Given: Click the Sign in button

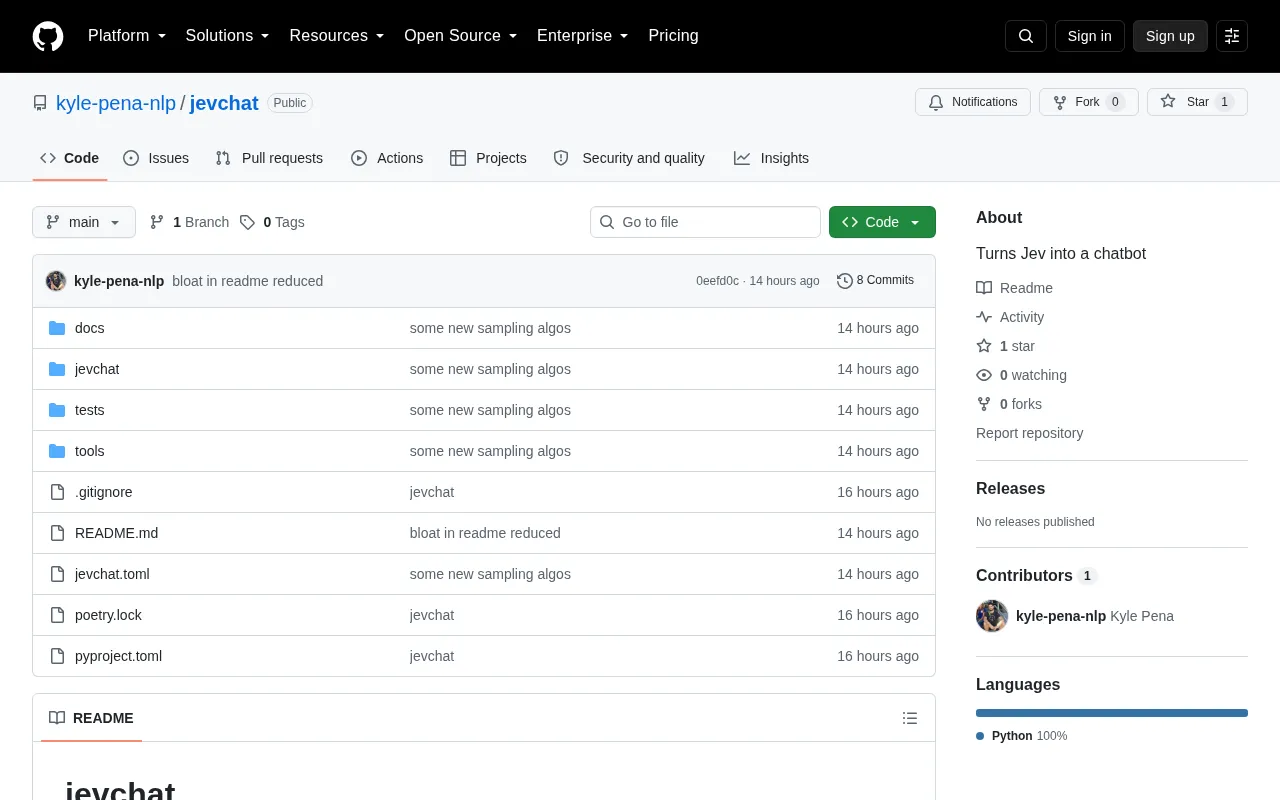Looking at the screenshot, I should click(x=1090, y=36).
